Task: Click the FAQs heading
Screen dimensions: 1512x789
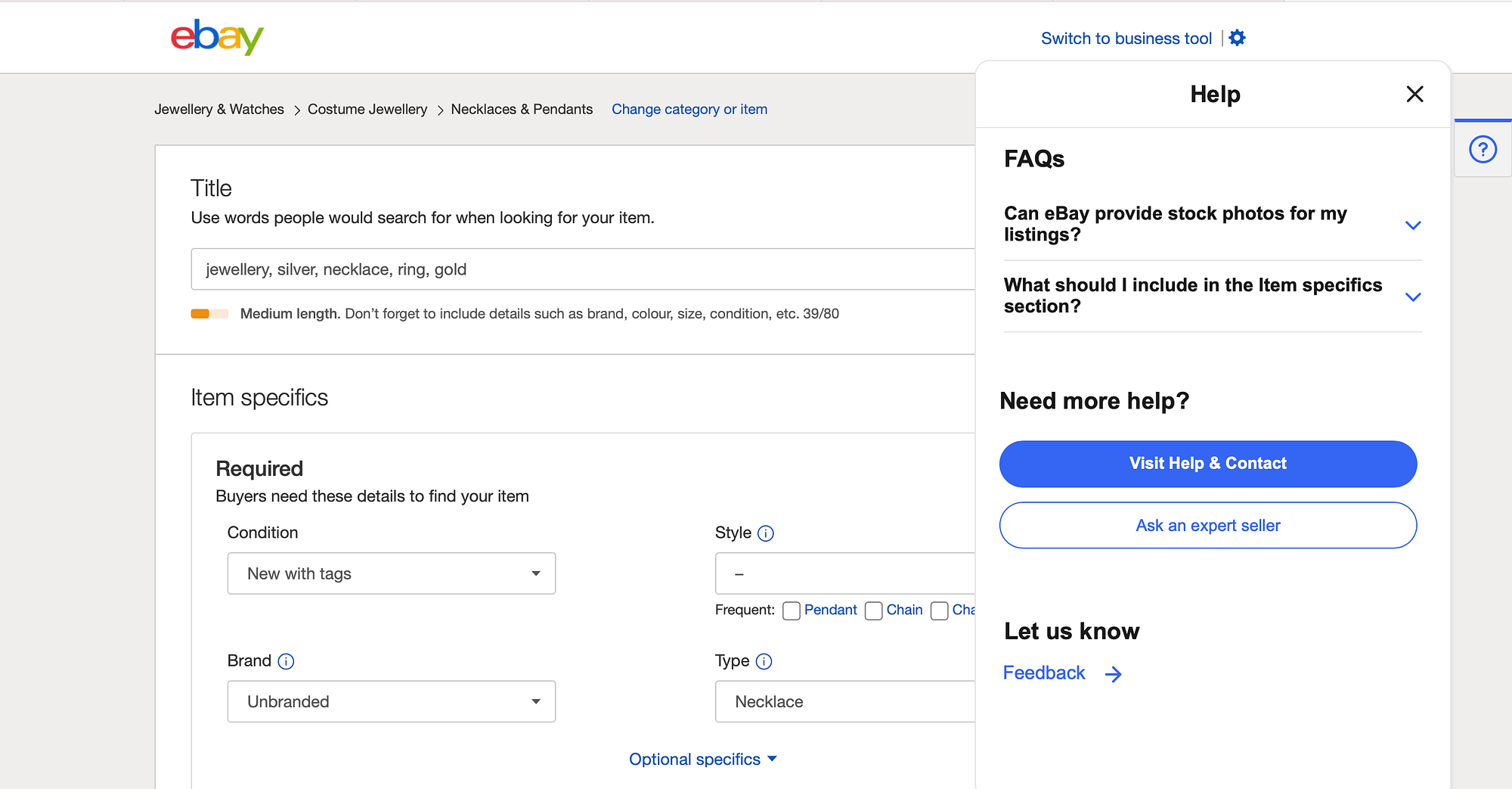Action: pos(1034,159)
